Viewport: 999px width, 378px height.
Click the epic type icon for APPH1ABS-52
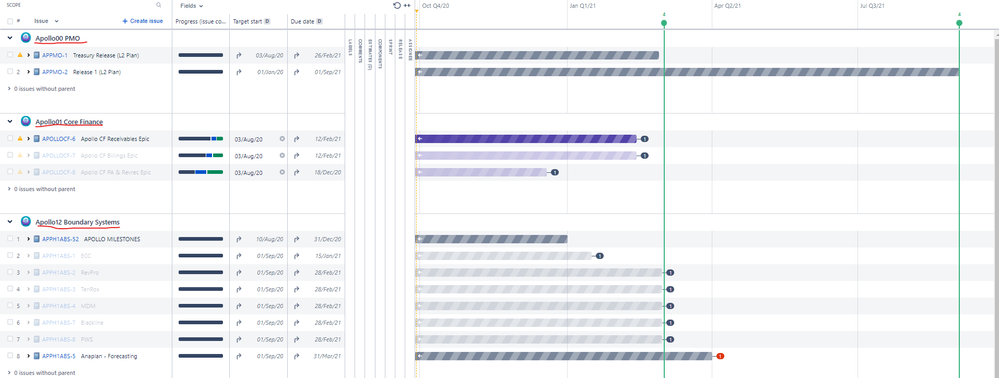tap(37, 239)
